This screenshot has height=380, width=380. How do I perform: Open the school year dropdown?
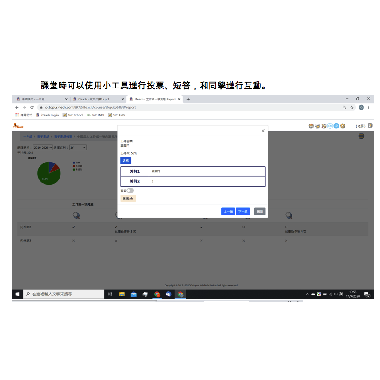pos(42,147)
